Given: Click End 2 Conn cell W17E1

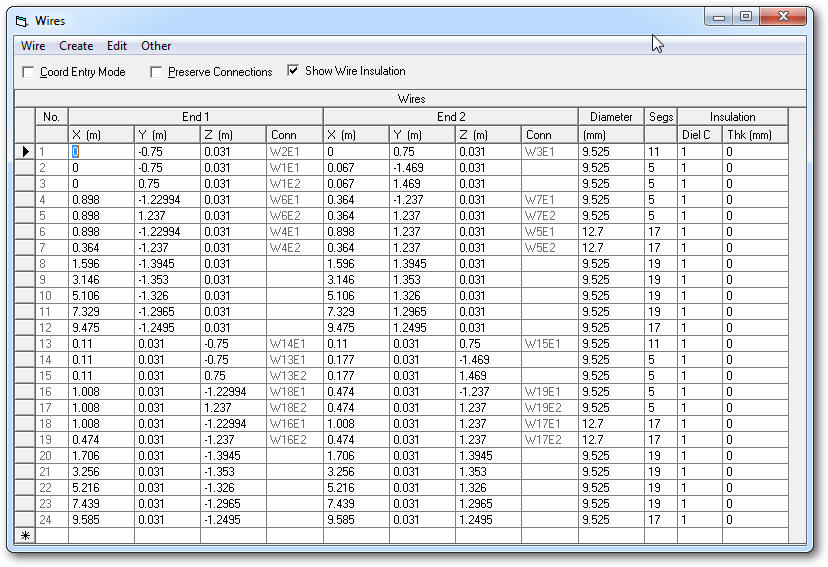Looking at the screenshot, I should pyautogui.click(x=550, y=424).
